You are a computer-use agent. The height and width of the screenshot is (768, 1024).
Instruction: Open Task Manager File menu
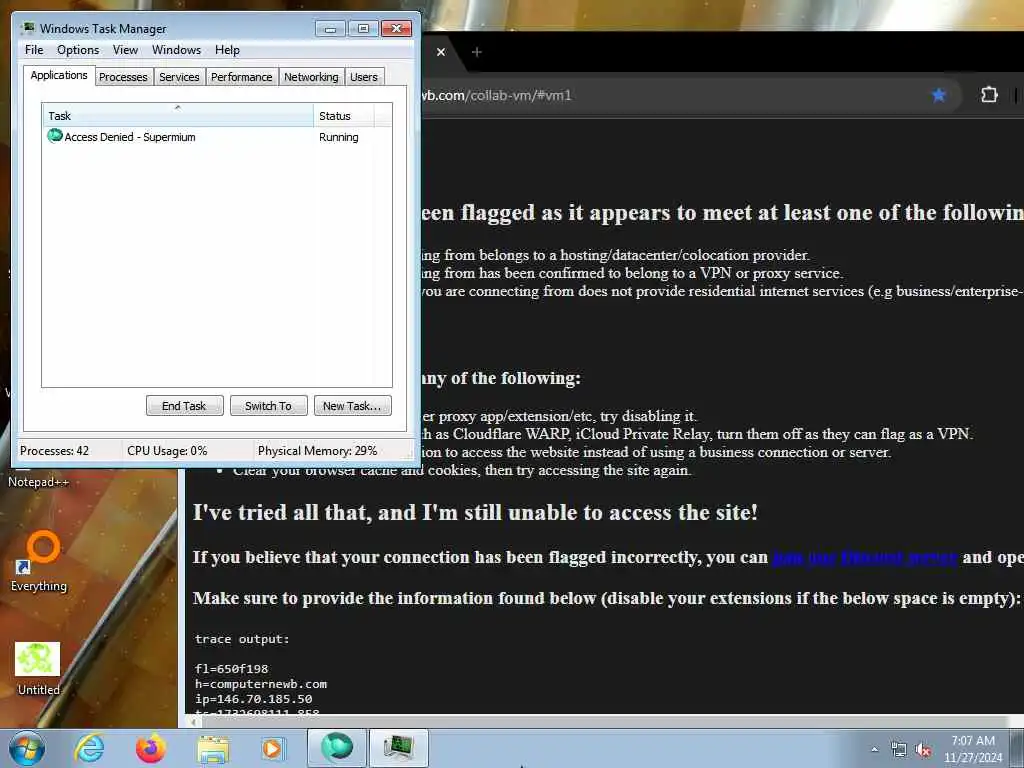click(x=34, y=50)
